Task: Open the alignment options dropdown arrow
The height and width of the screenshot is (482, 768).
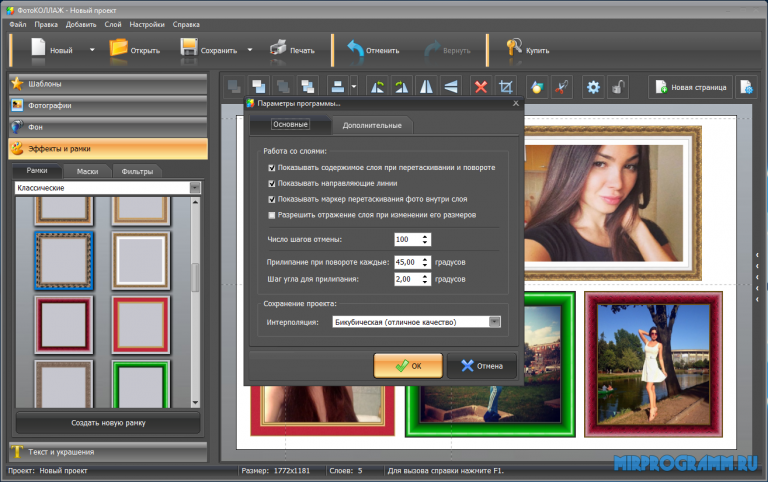Action: coord(354,87)
